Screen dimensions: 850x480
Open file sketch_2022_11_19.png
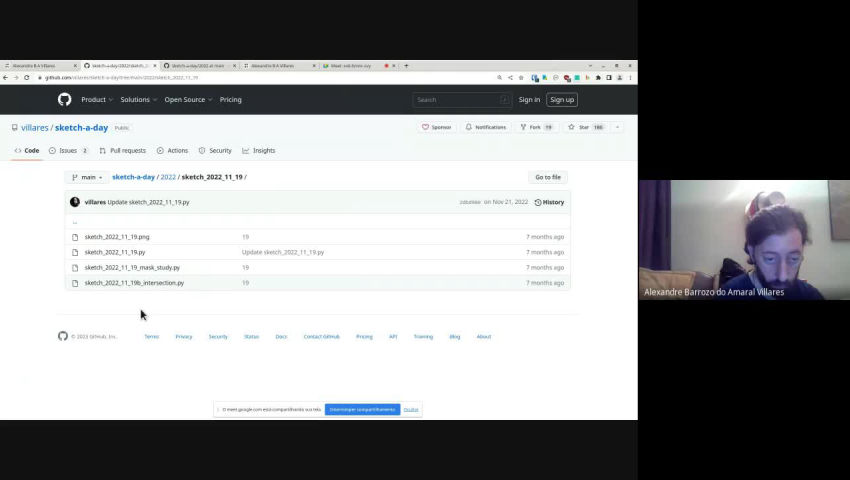pos(117,237)
